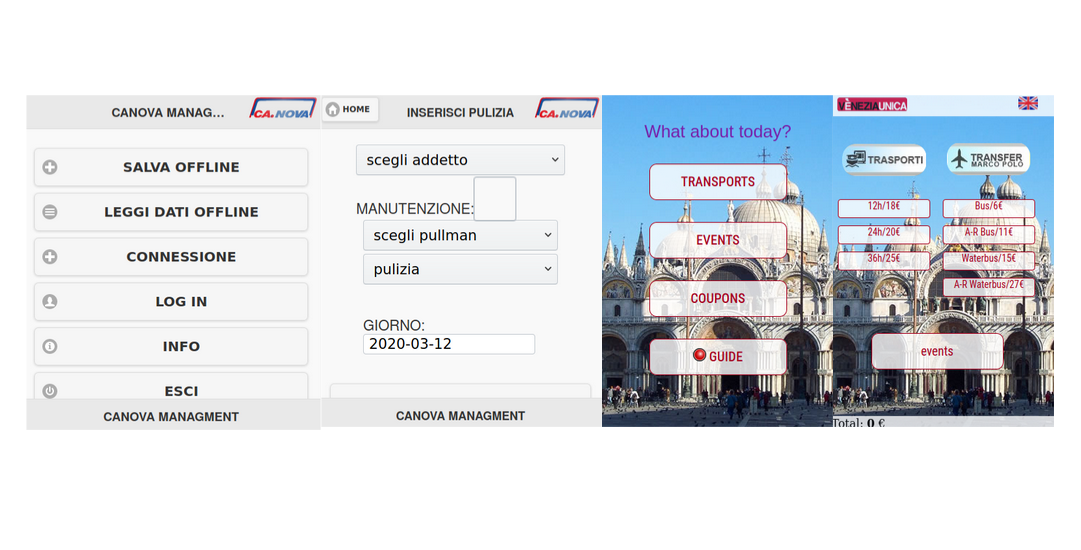Open the 'scegli addetto' dropdown
The width and height of the screenshot is (1081, 550).
pyautogui.click(x=460, y=160)
